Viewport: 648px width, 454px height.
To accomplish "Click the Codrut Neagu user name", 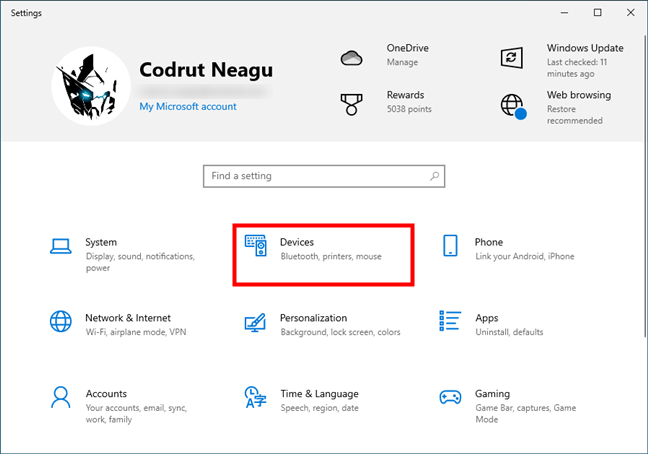I will coord(206,69).
